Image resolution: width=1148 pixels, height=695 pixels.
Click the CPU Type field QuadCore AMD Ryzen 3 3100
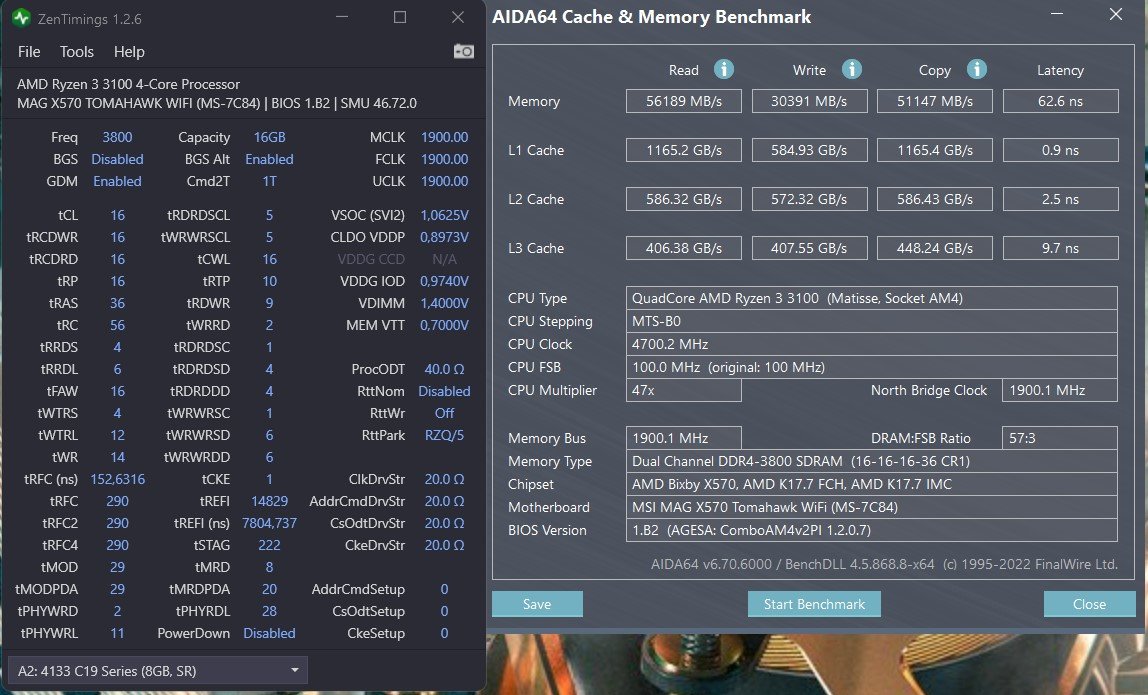[x=871, y=298]
